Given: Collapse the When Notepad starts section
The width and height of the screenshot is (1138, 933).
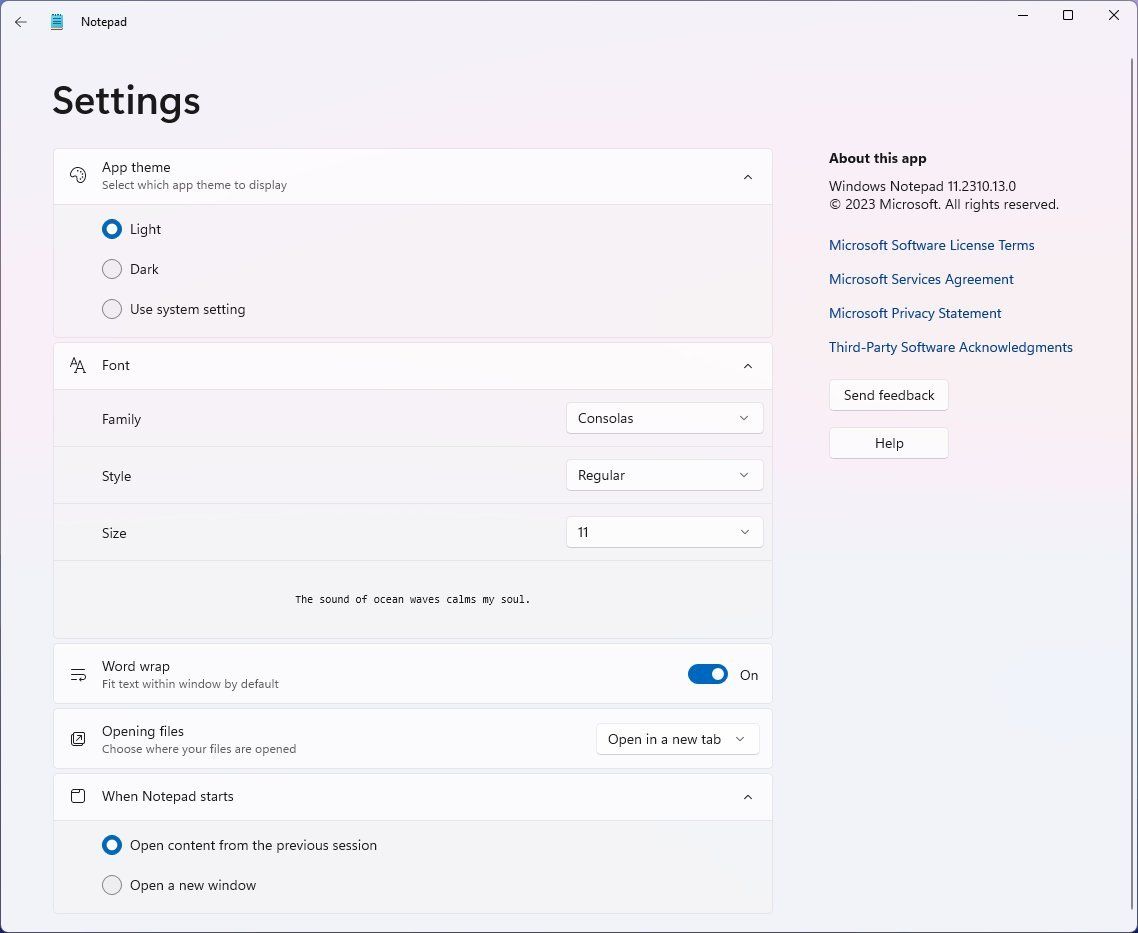Looking at the screenshot, I should click(747, 797).
